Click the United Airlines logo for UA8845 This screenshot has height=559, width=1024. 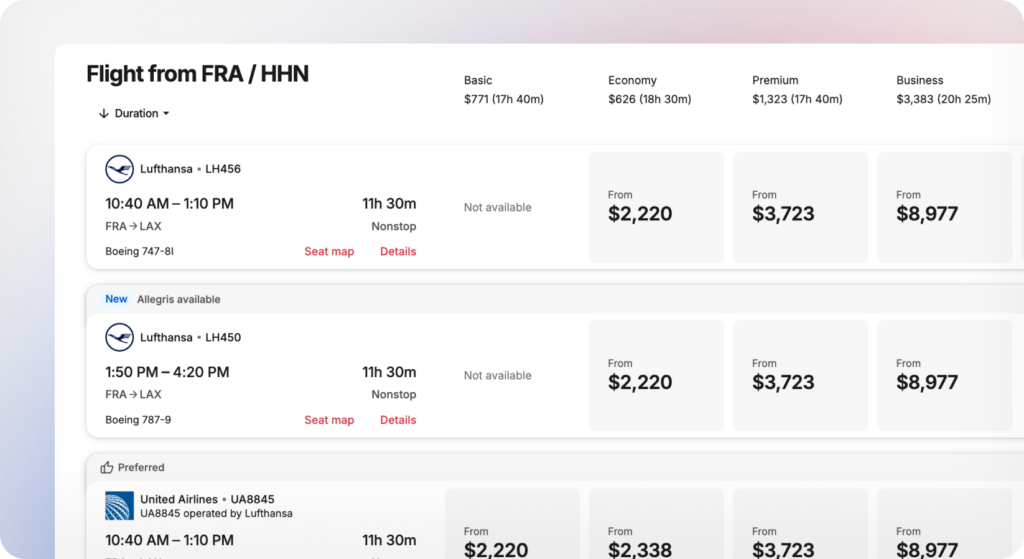coord(120,506)
